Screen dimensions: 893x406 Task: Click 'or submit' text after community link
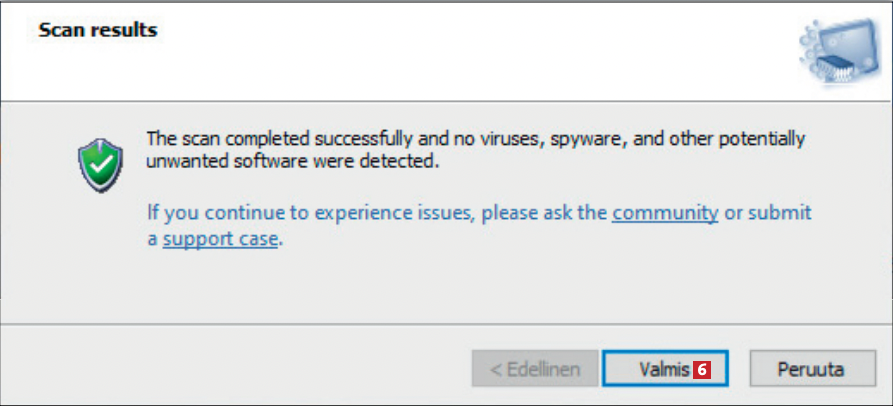click(x=768, y=212)
